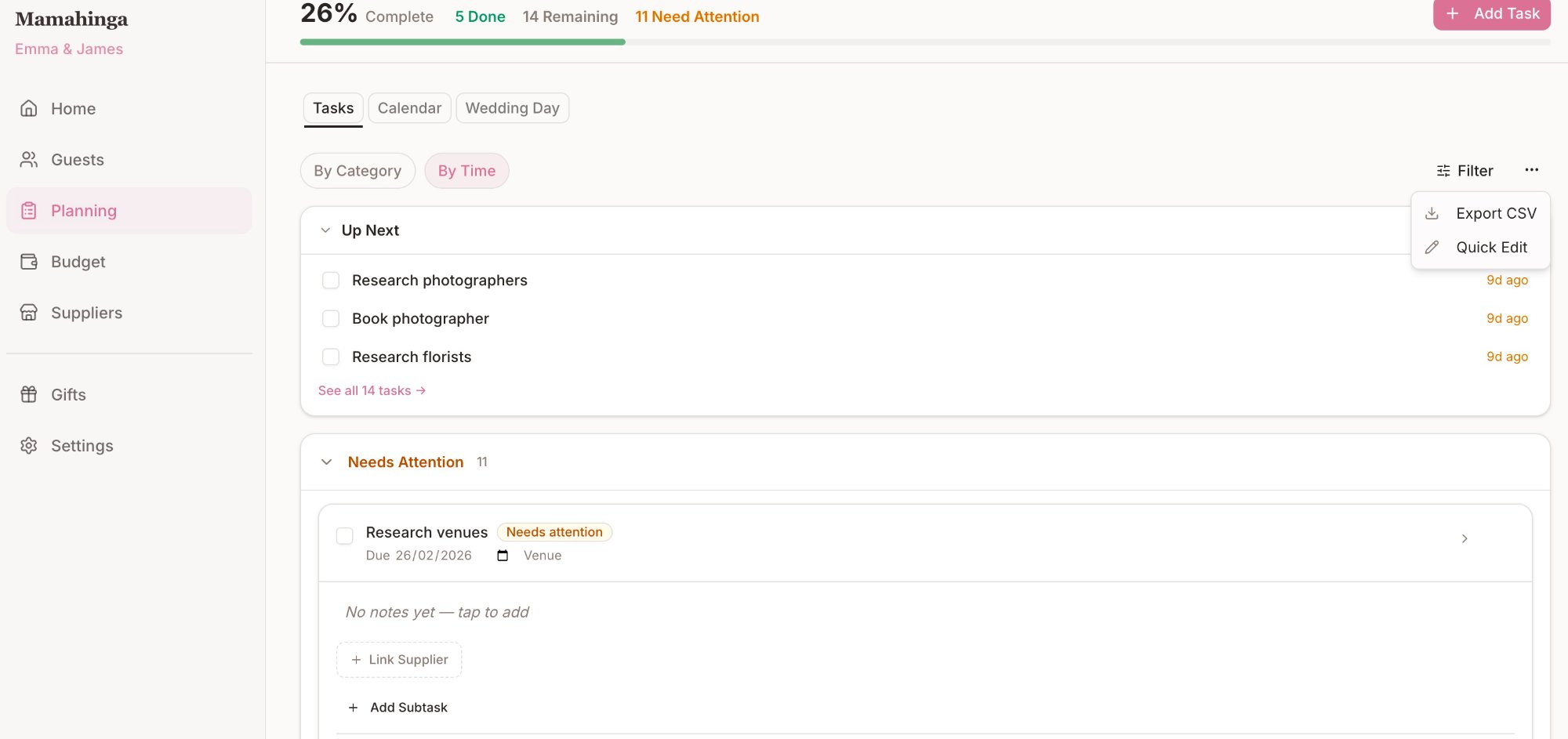Check off the Research photographers task
The height and width of the screenshot is (739, 1568).
click(331, 280)
